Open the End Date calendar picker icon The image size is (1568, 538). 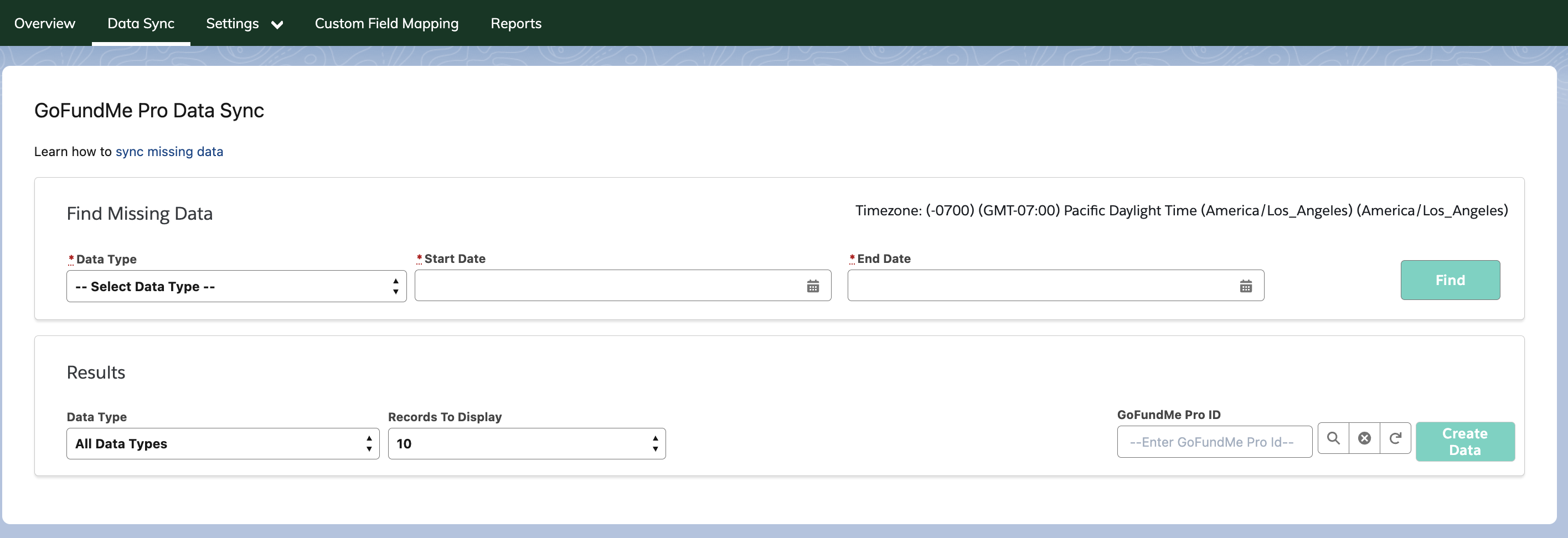[x=1245, y=286]
